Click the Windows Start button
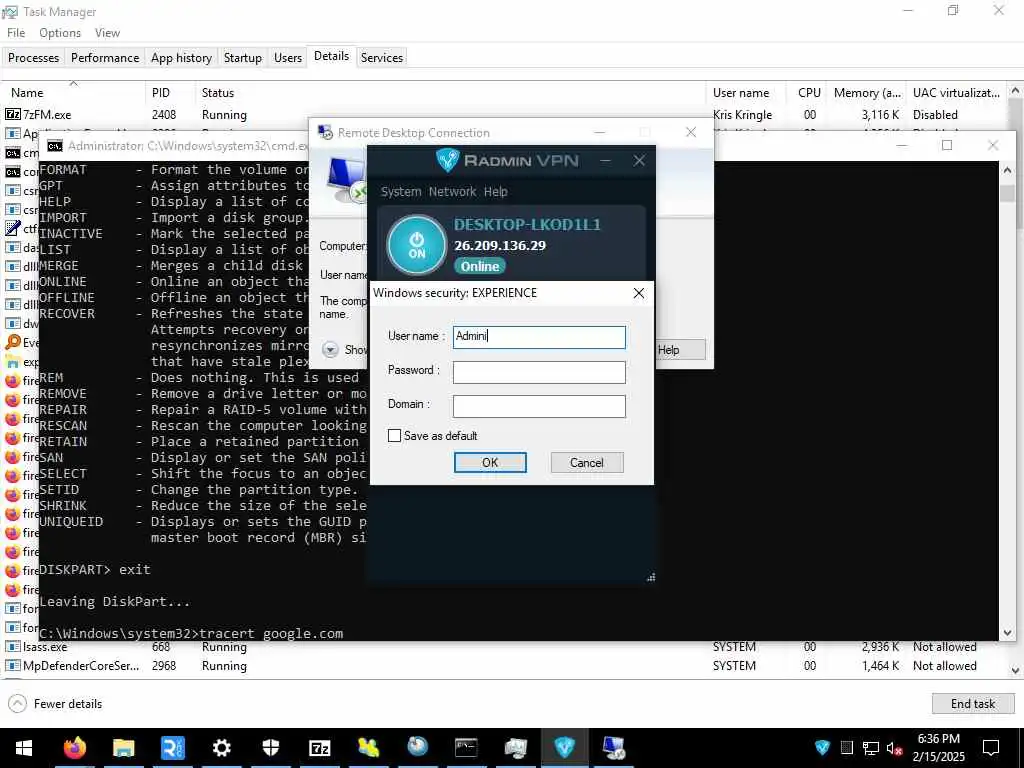Viewport: 1024px width, 768px height. tap(24, 748)
